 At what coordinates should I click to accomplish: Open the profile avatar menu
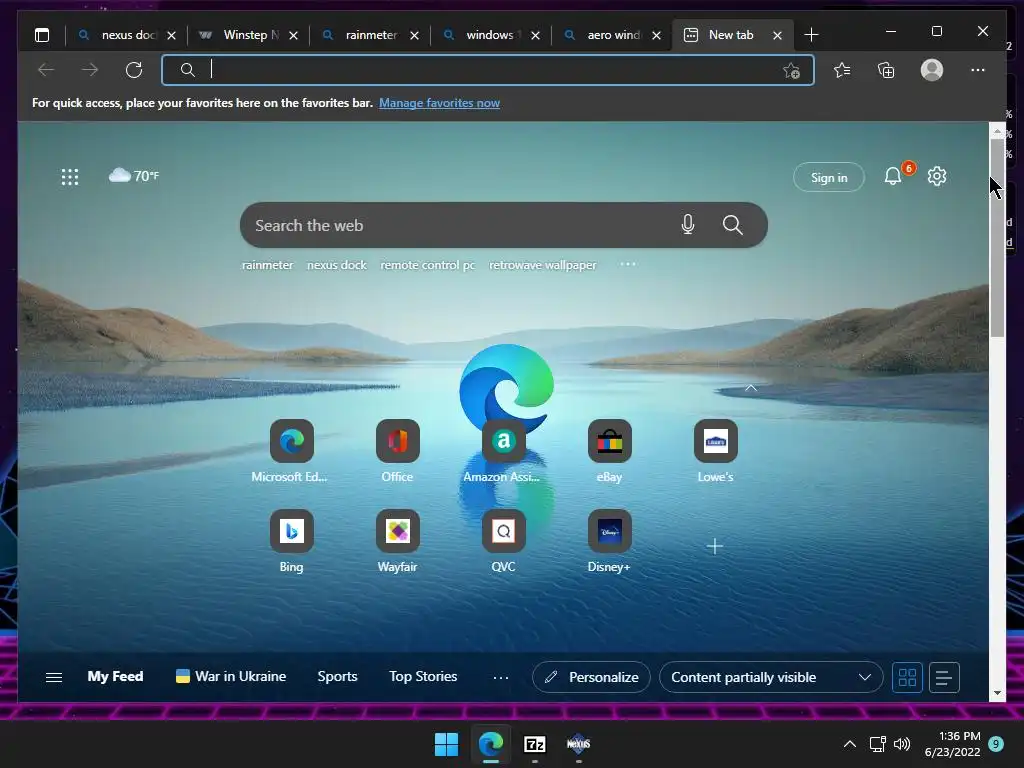coord(932,70)
